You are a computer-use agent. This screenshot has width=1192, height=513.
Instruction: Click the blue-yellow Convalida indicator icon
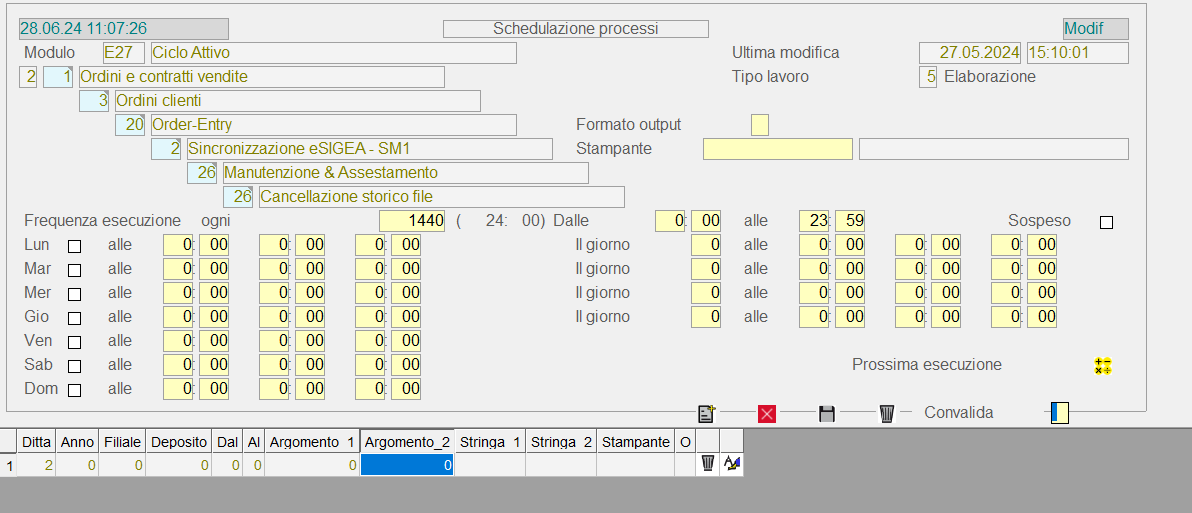(1059, 413)
